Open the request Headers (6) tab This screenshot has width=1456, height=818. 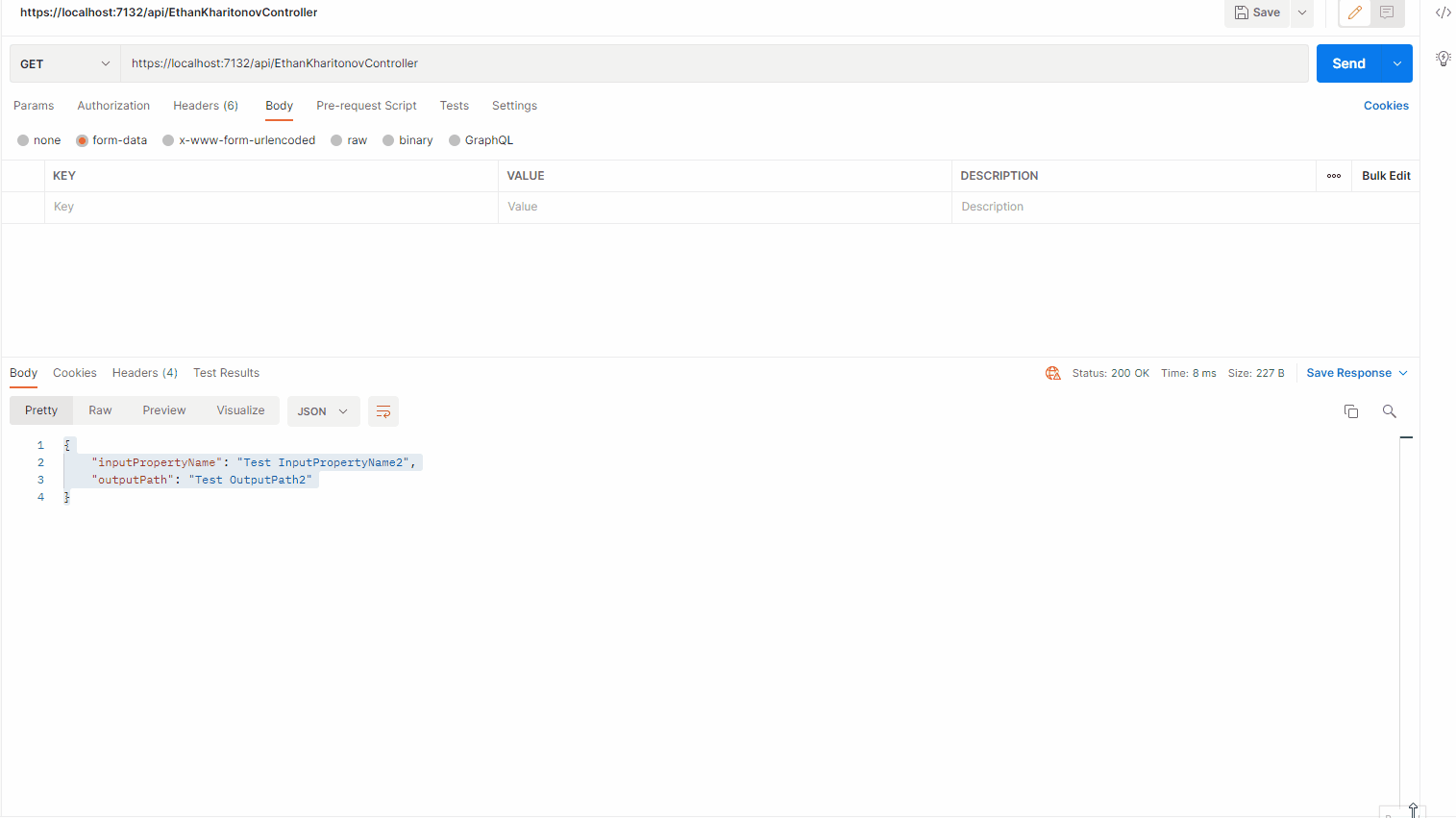(x=206, y=106)
